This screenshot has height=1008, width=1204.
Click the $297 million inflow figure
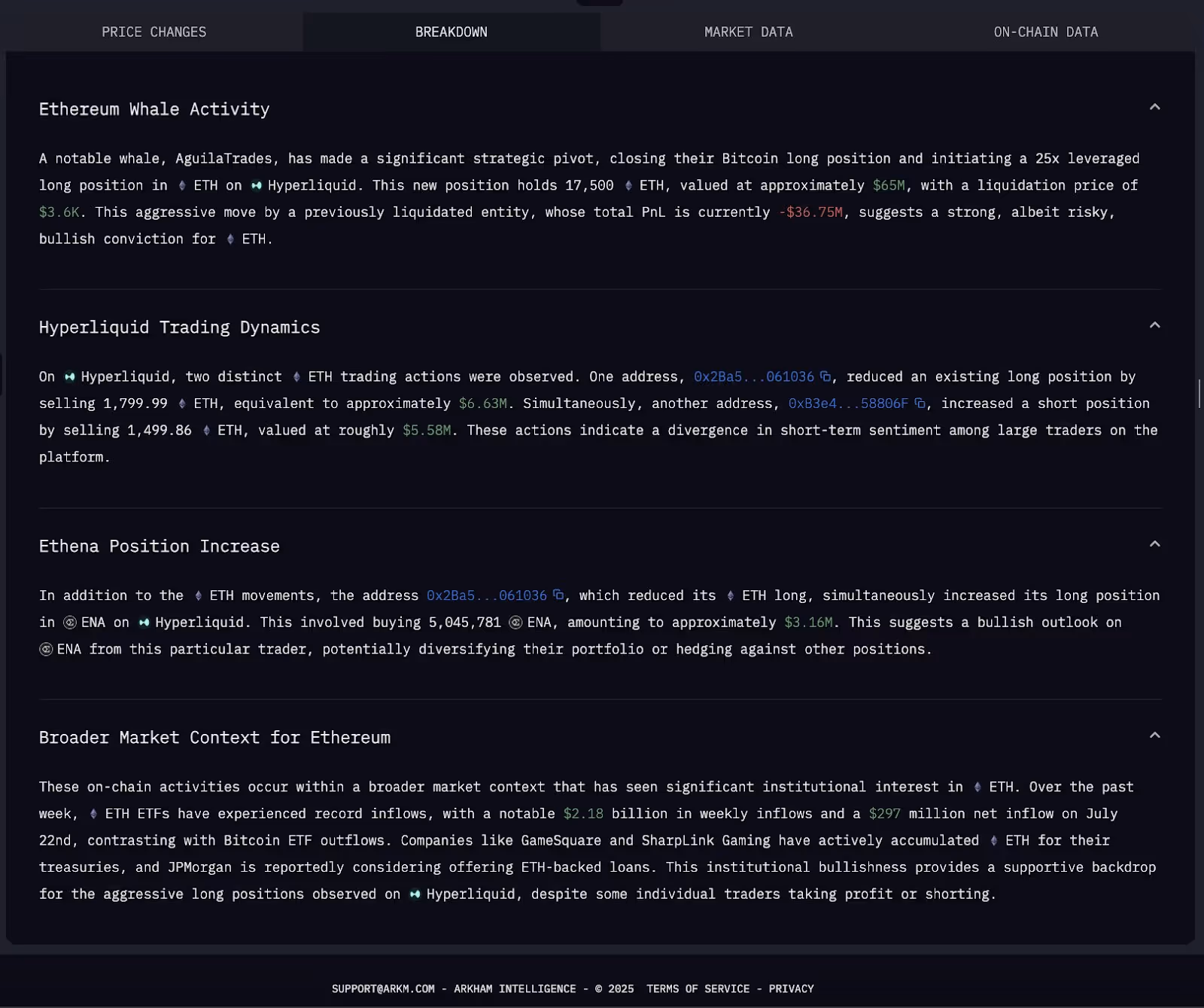click(x=884, y=814)
